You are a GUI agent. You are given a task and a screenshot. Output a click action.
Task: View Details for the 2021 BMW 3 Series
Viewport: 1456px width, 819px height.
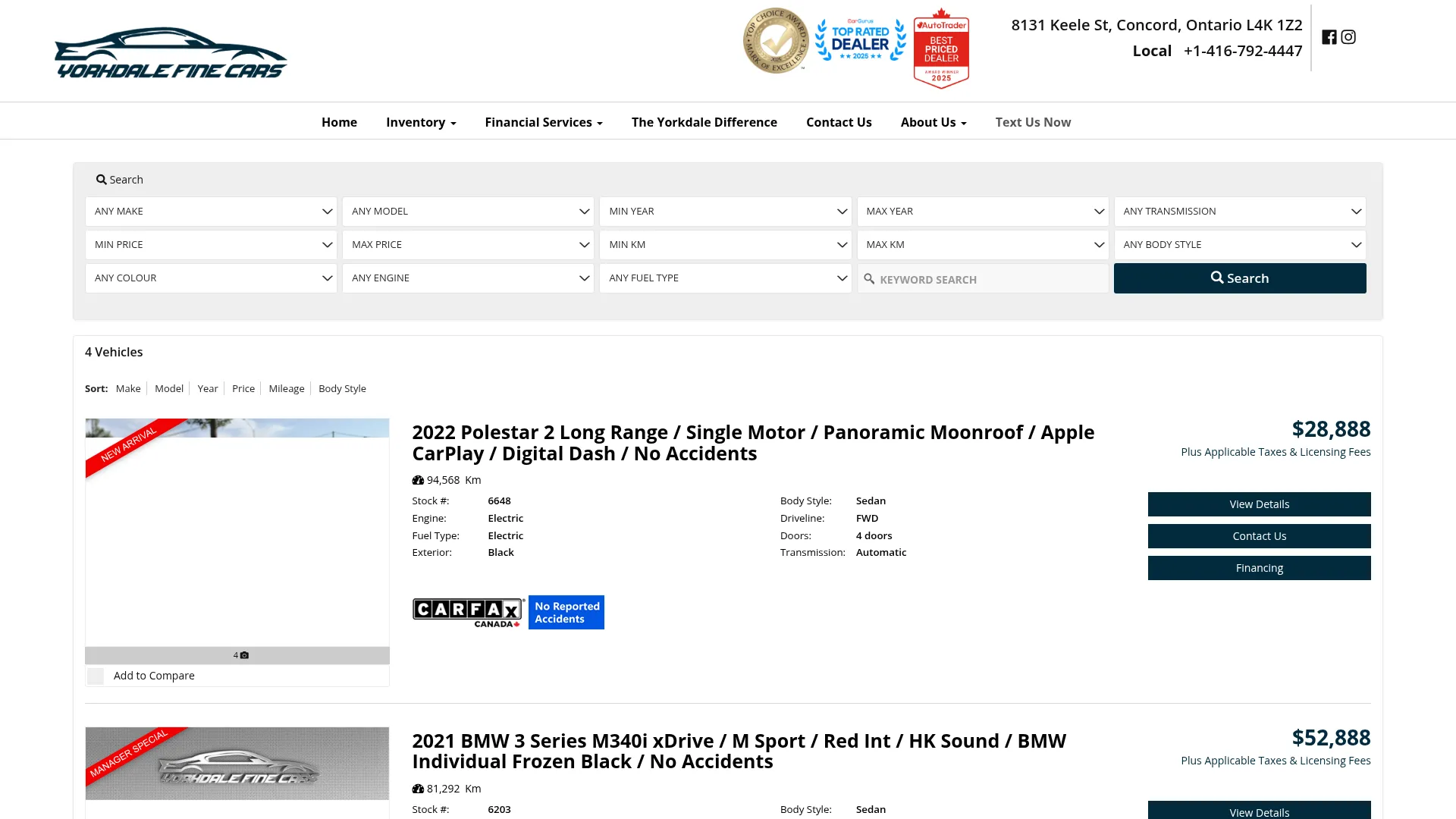(x=1259, y=810)
